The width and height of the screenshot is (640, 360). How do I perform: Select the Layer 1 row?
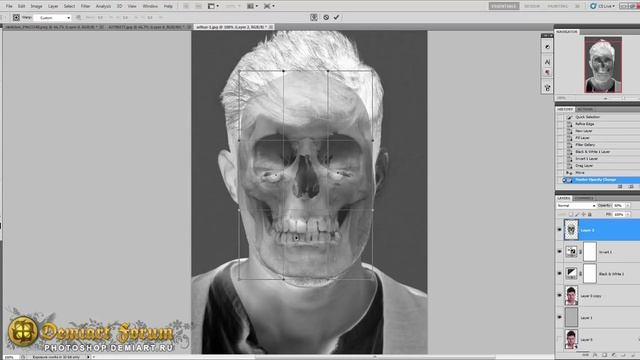click(598, 318)
